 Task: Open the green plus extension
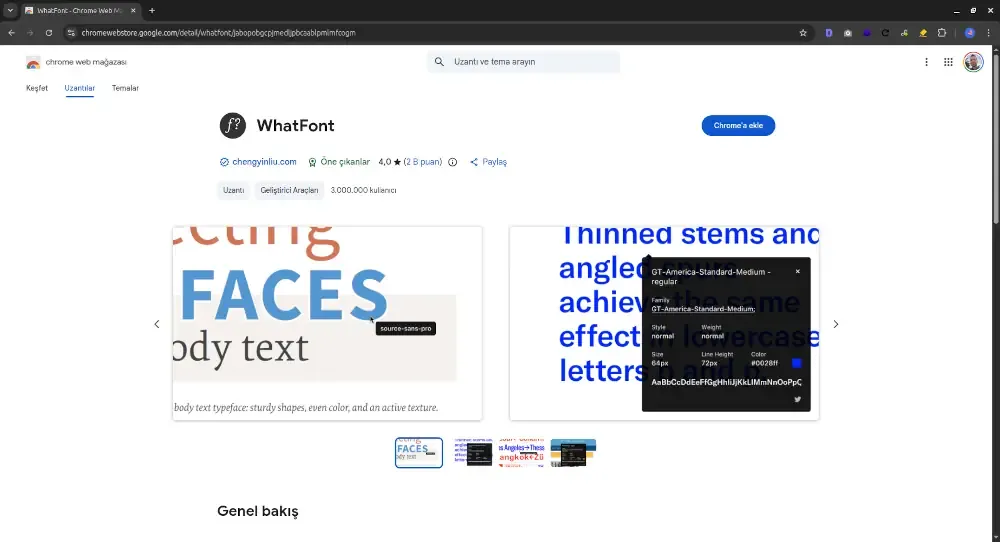(904, 33)
